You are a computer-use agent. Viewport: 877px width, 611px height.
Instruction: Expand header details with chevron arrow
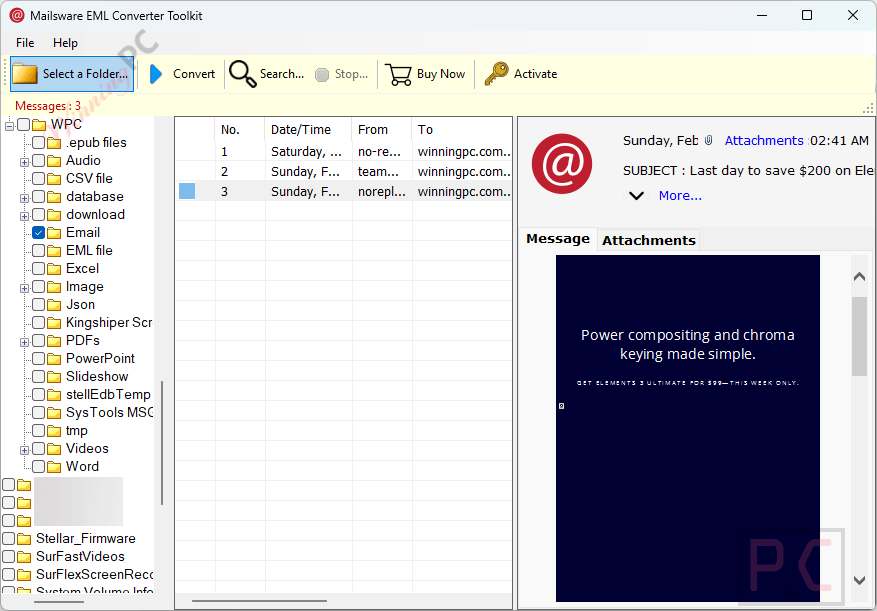pyautogui.click(x=636, y=196)
